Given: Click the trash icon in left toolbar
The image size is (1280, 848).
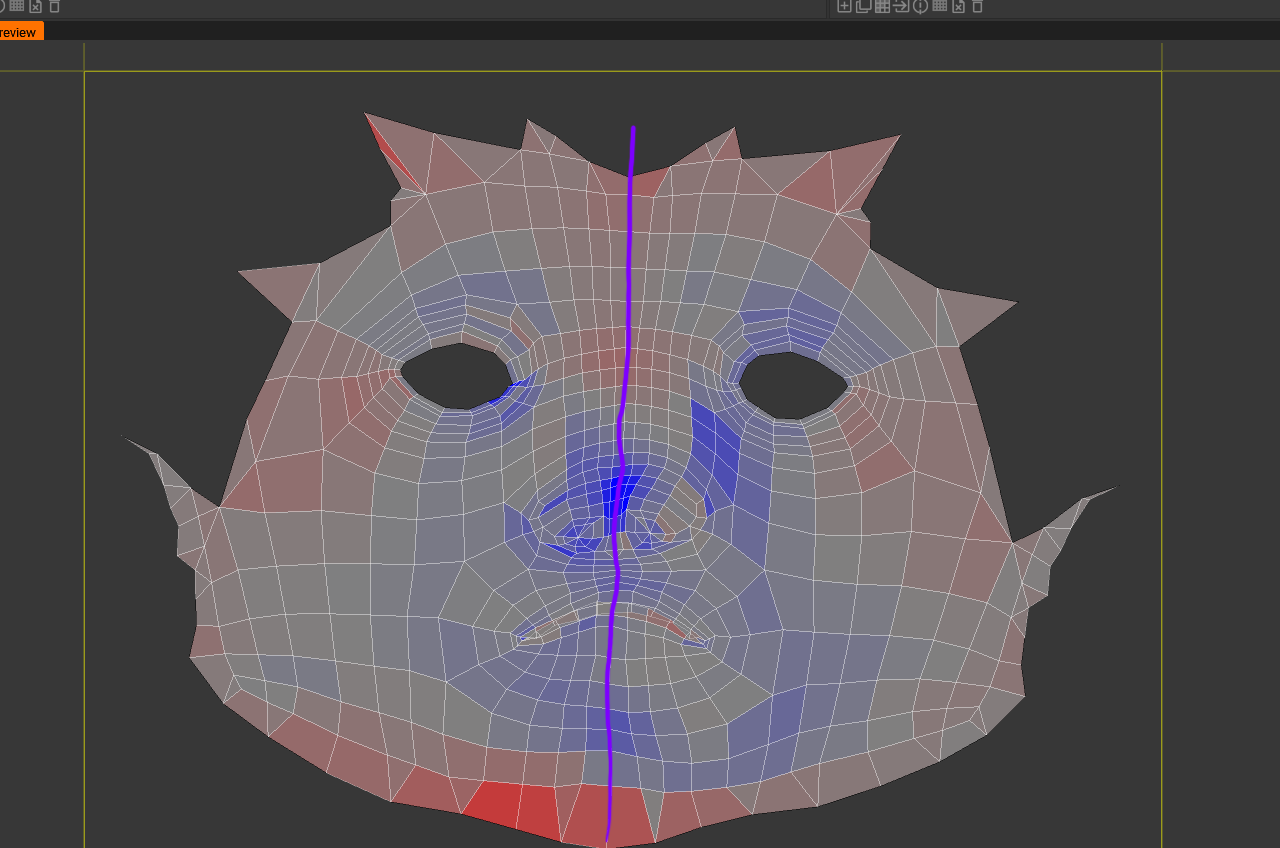Looking at the screenshot, I should pyautogui.click(x=54, y=6).
